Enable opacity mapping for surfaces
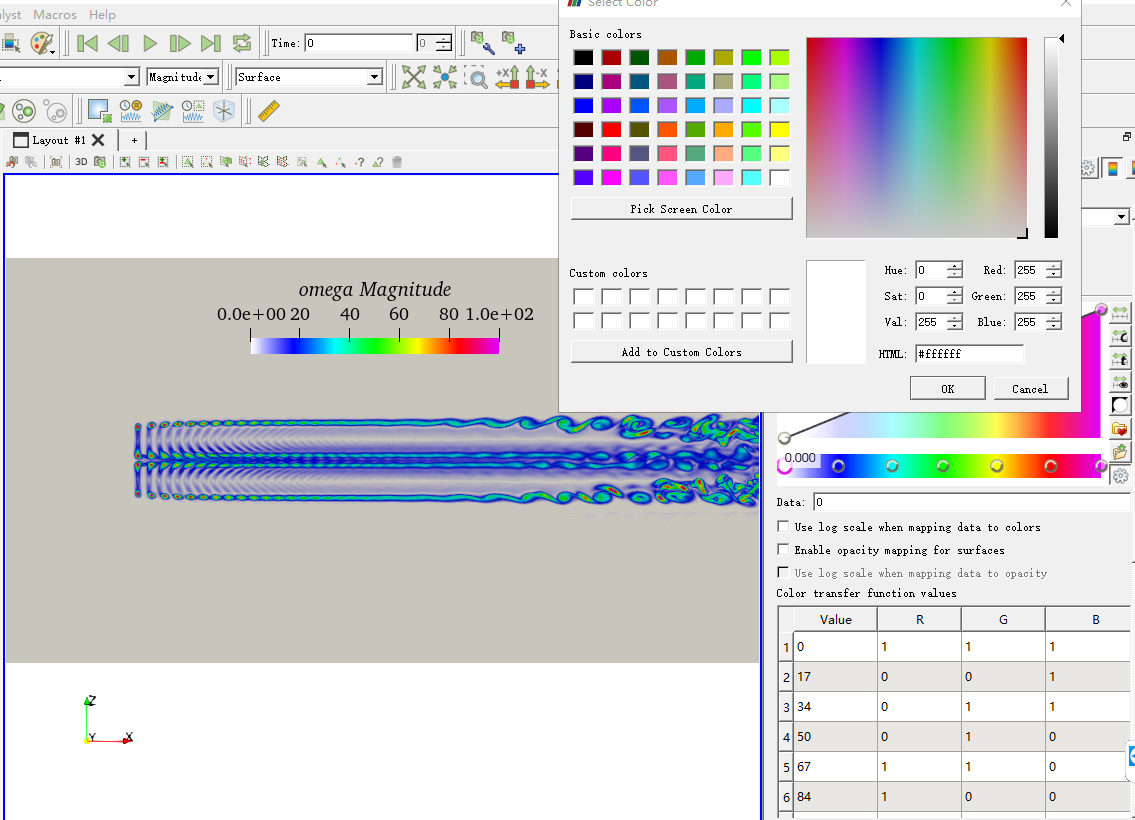 tap(783, 550)
